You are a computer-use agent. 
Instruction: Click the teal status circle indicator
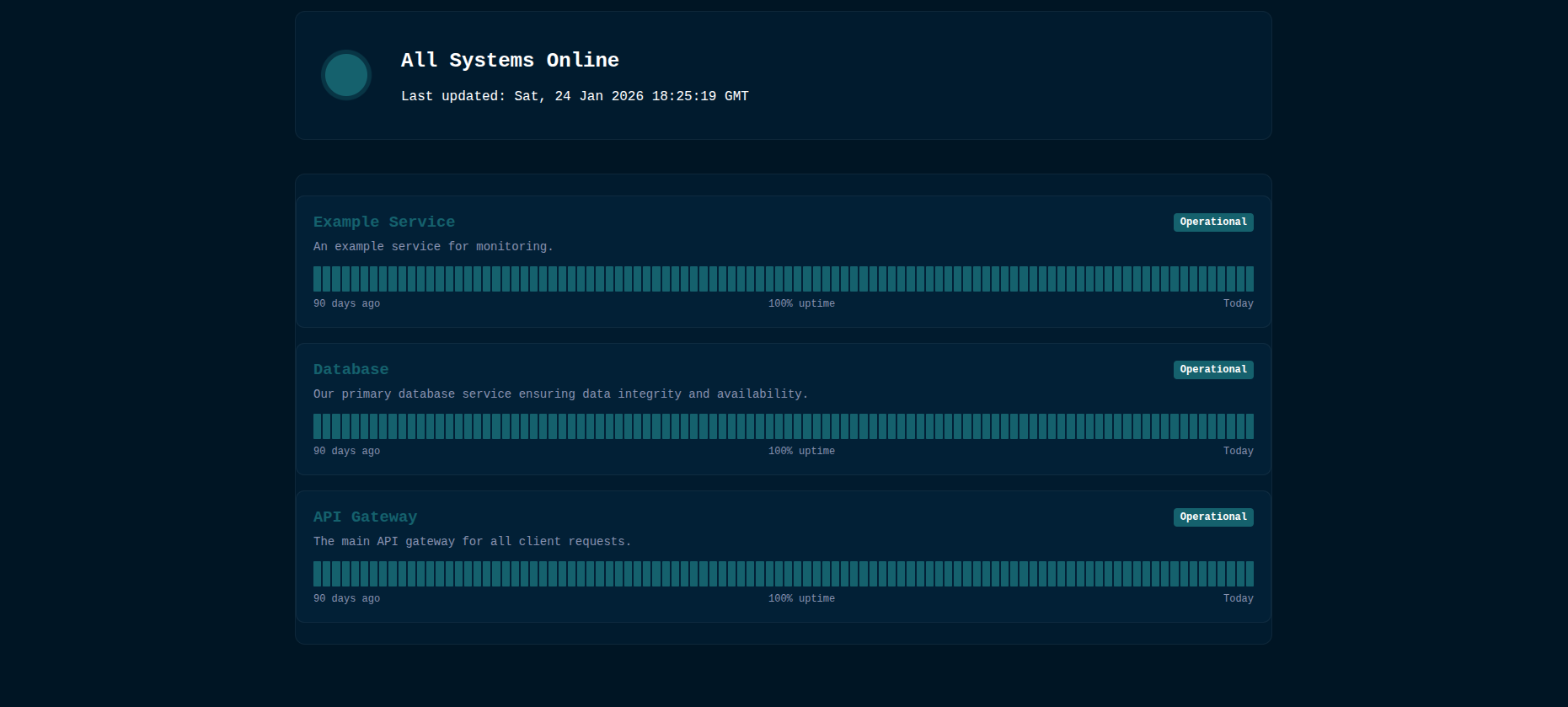click(346, 75)
